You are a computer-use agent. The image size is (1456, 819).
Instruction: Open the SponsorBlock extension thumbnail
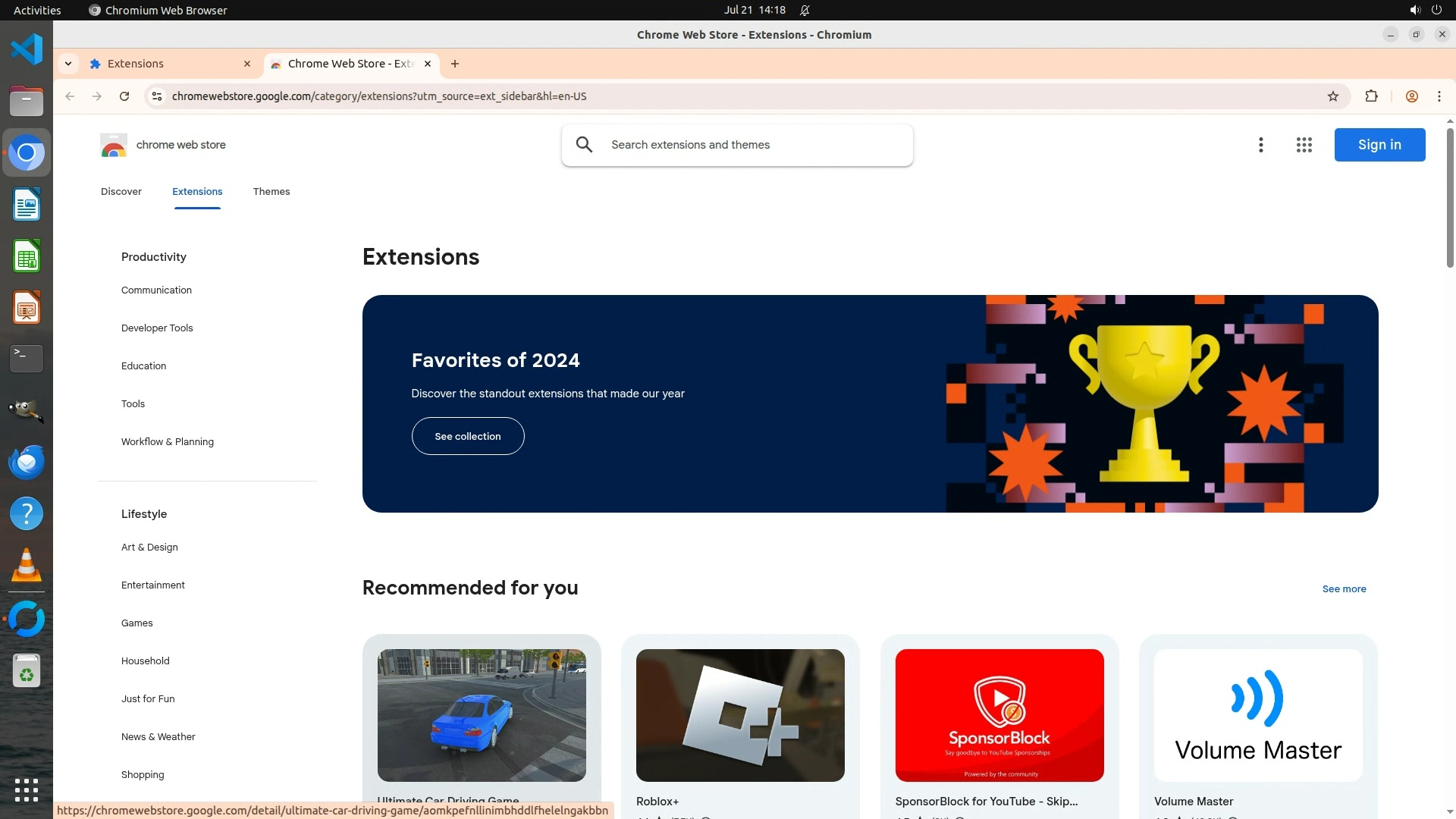pyautogui.click(x=999, y=715)
